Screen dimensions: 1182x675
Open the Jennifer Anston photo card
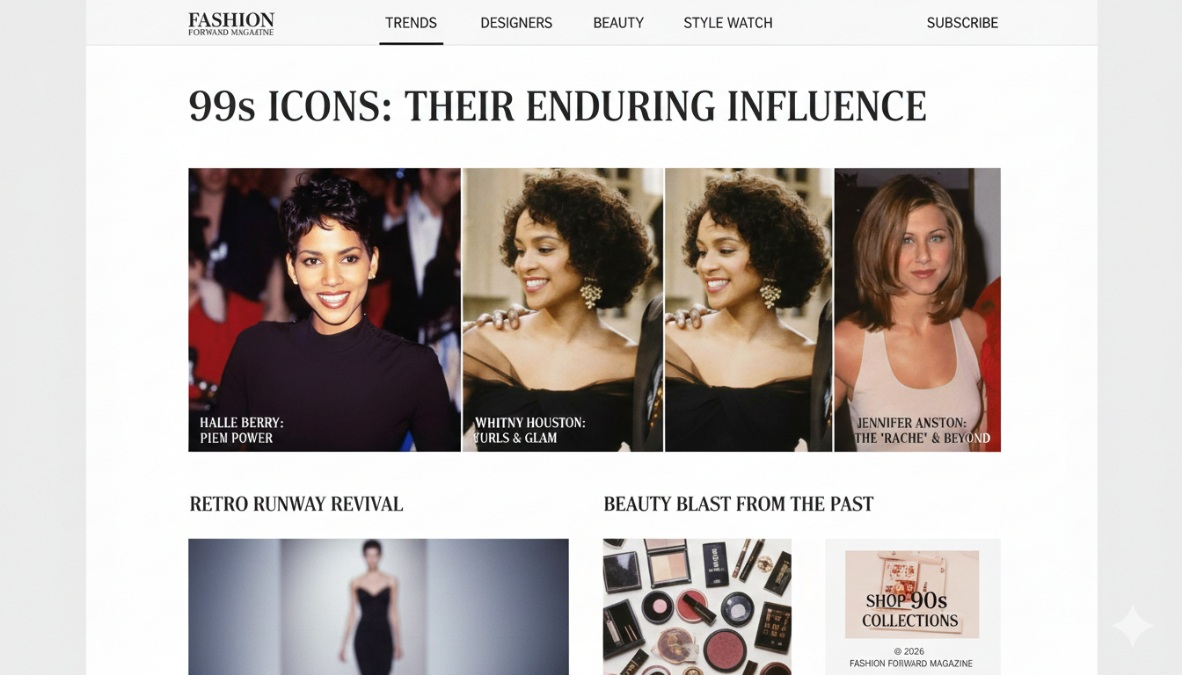917,309
